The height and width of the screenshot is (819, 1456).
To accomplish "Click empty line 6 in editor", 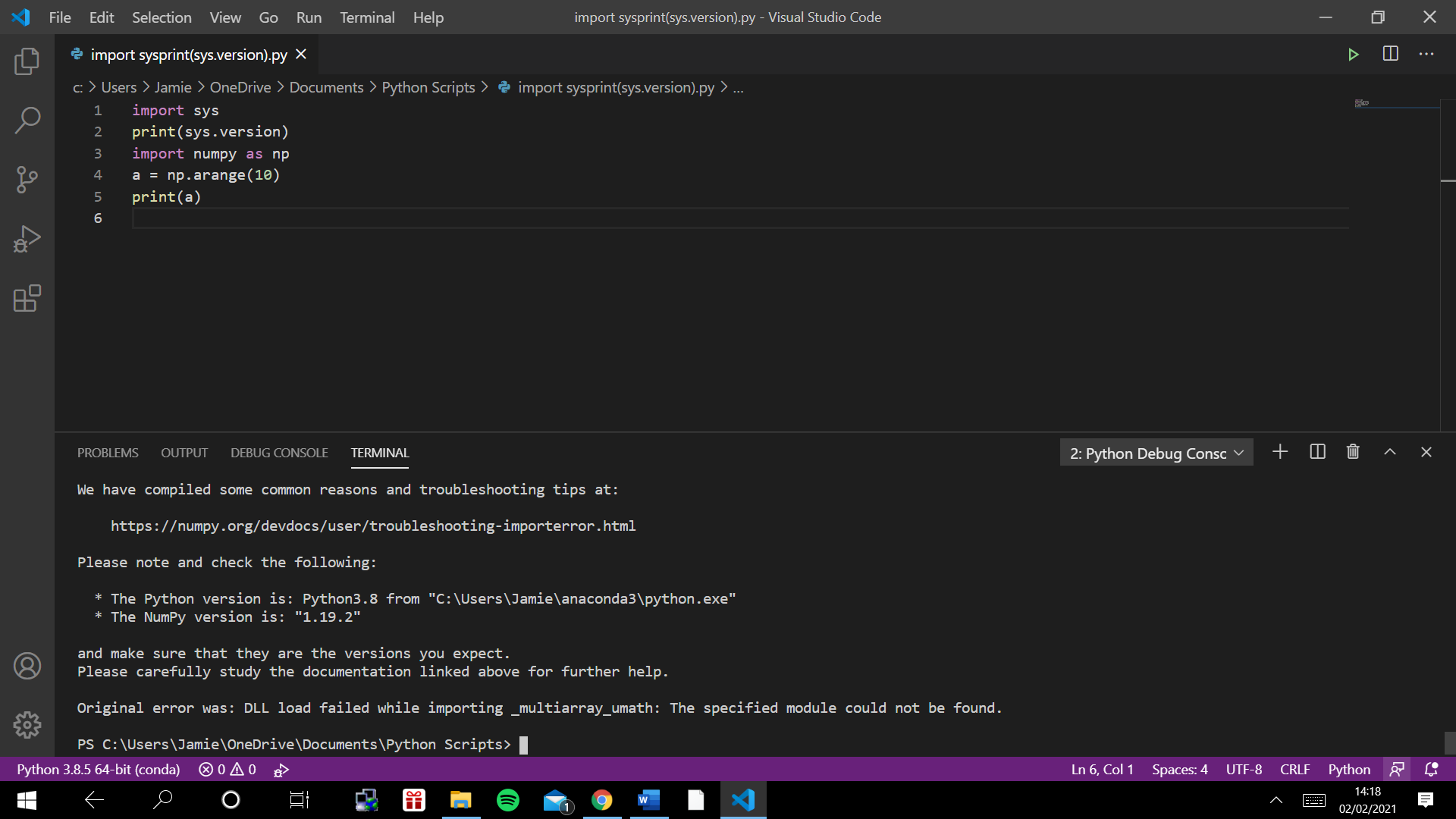I will (740, 218).
